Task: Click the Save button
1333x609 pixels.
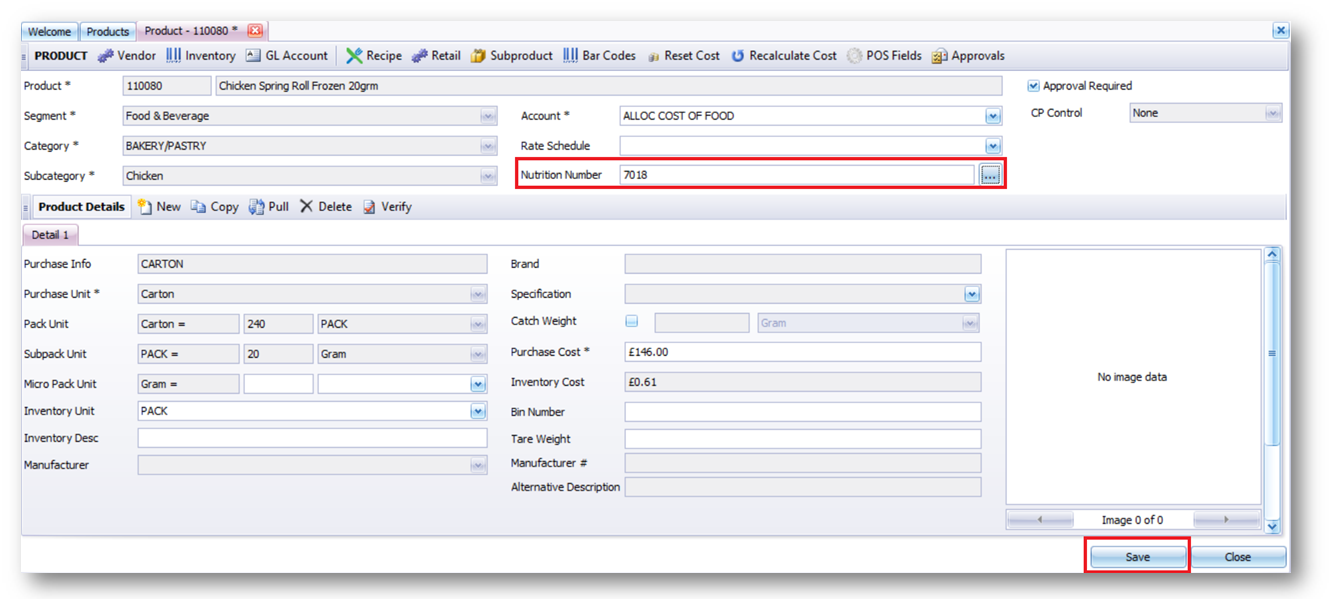Action: coord(1137,557)
